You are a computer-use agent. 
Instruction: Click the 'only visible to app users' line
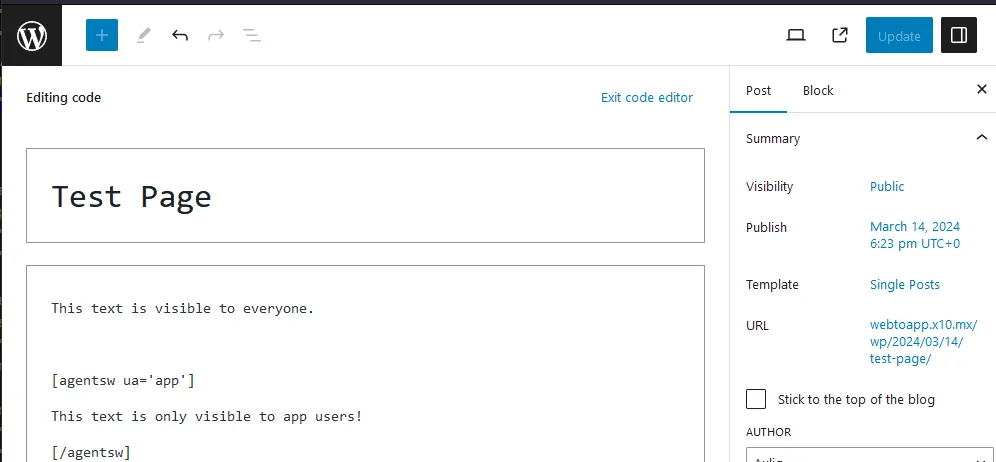click(x=207, y=416)
